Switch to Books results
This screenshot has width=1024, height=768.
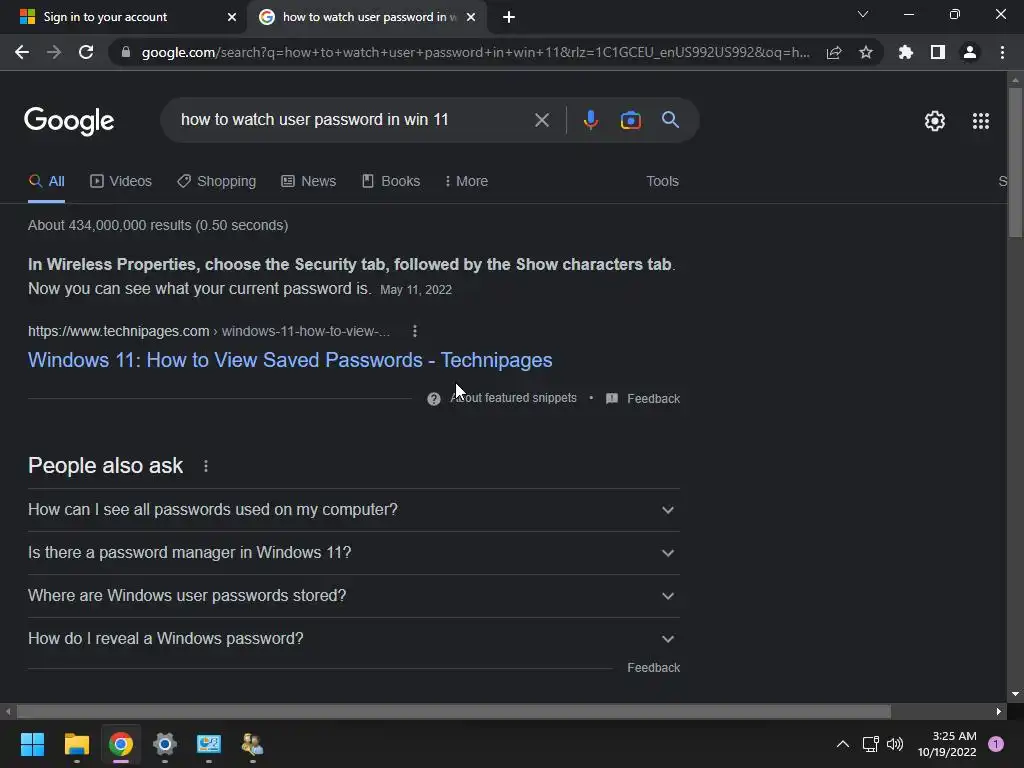point(391,182)
